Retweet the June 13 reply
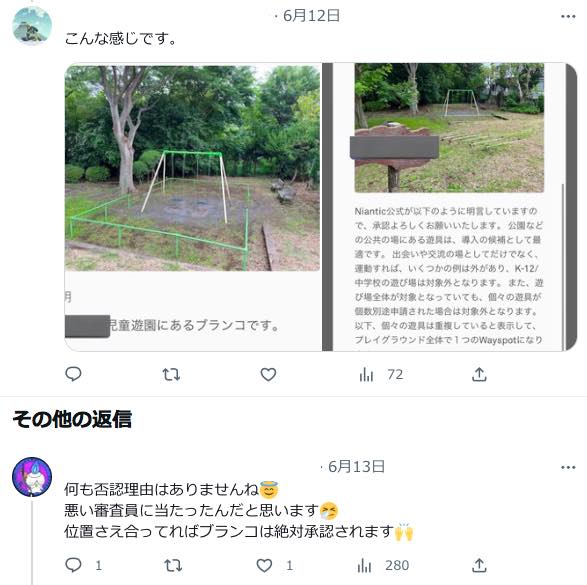Viewport: 587px width, 585px height. pos(173,565)
